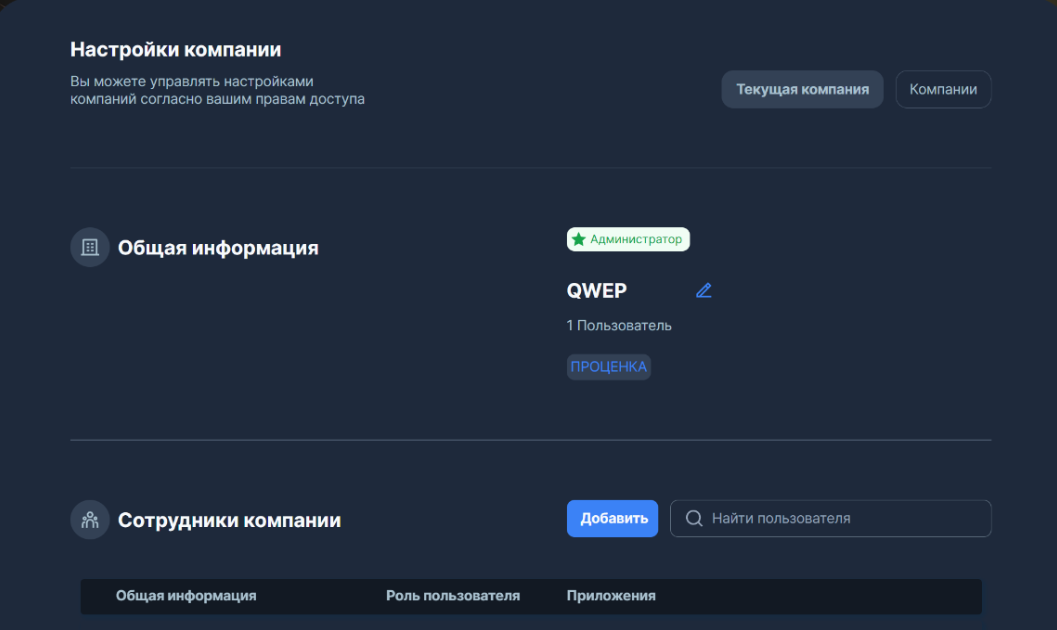Click the Общая информация section title
This screenshot has height=630, width=1057.
point(218,247)
